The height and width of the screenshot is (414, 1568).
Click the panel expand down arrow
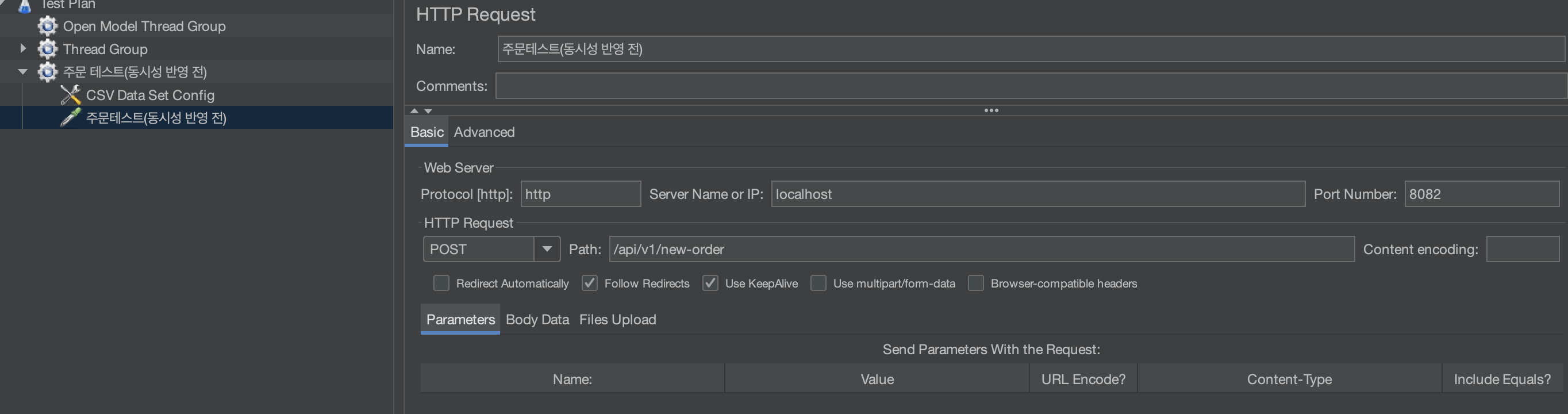[x=429, y=111]
